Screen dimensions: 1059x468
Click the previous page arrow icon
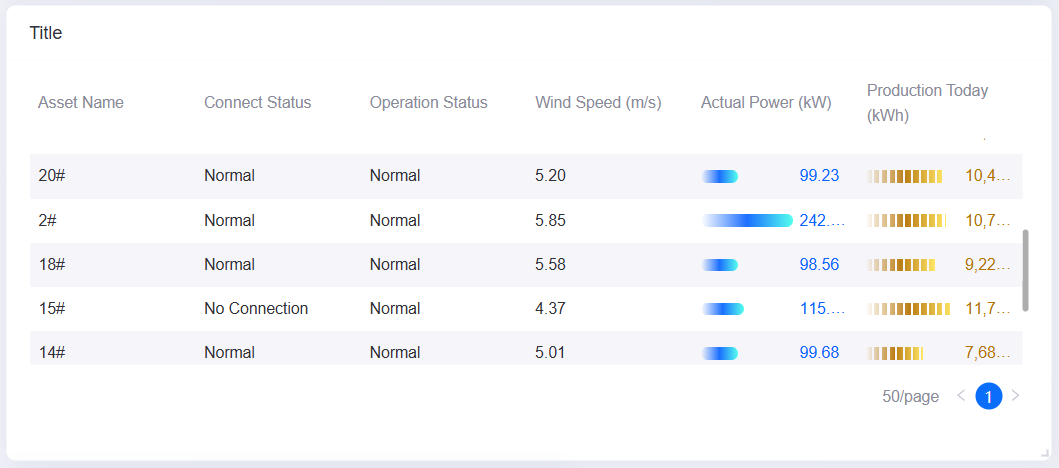tap(961, 396)
